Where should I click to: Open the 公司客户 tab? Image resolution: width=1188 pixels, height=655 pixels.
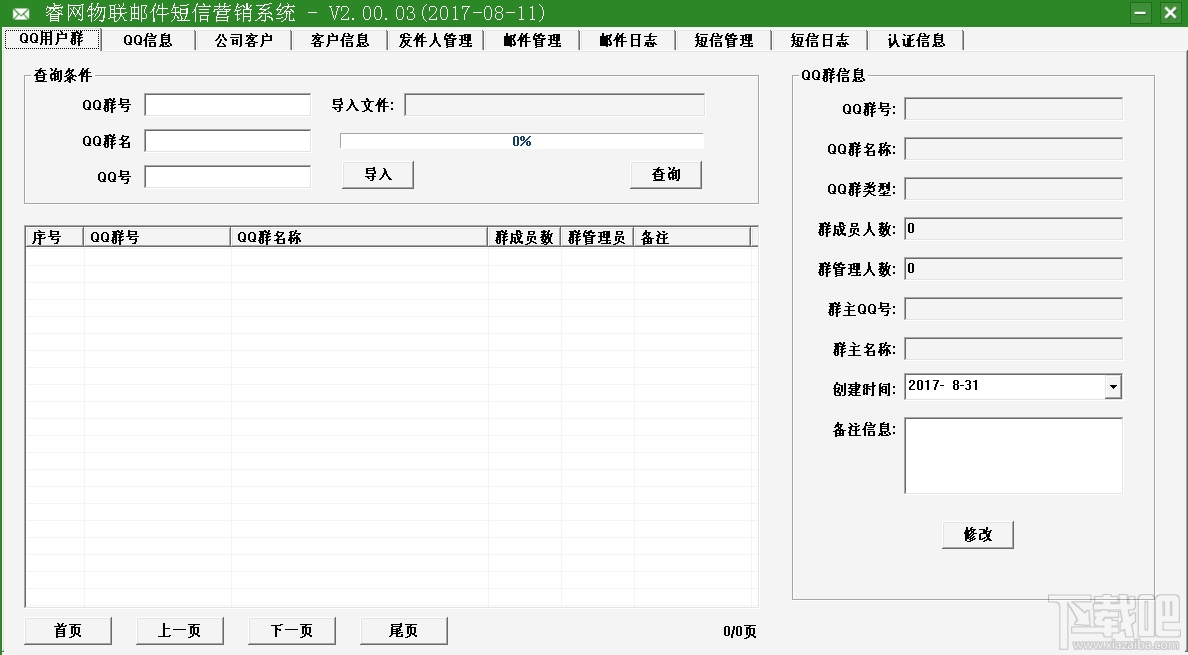(243, 40)
